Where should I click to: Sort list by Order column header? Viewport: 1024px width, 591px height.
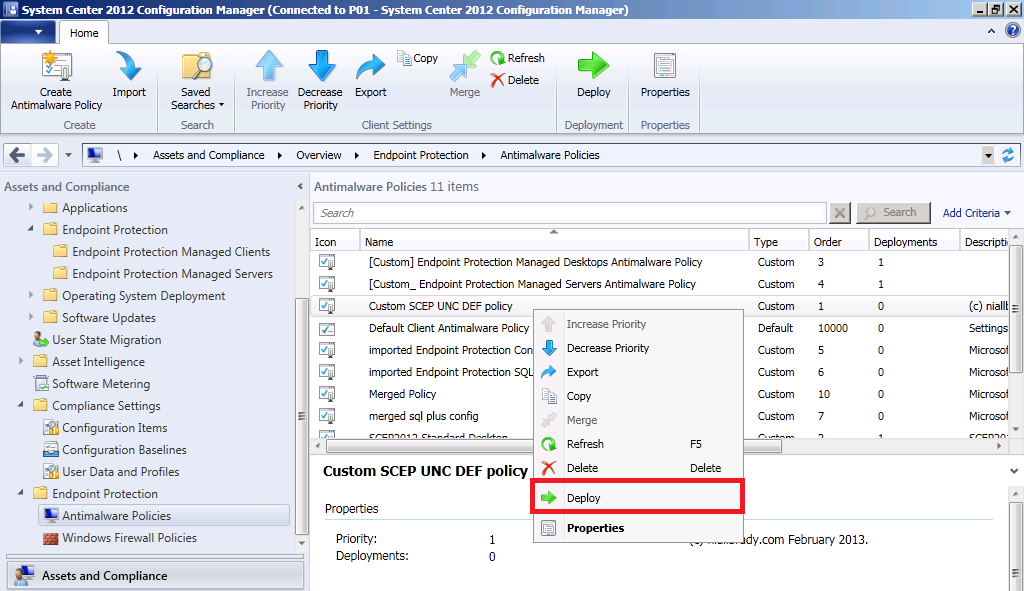point(839,242)
